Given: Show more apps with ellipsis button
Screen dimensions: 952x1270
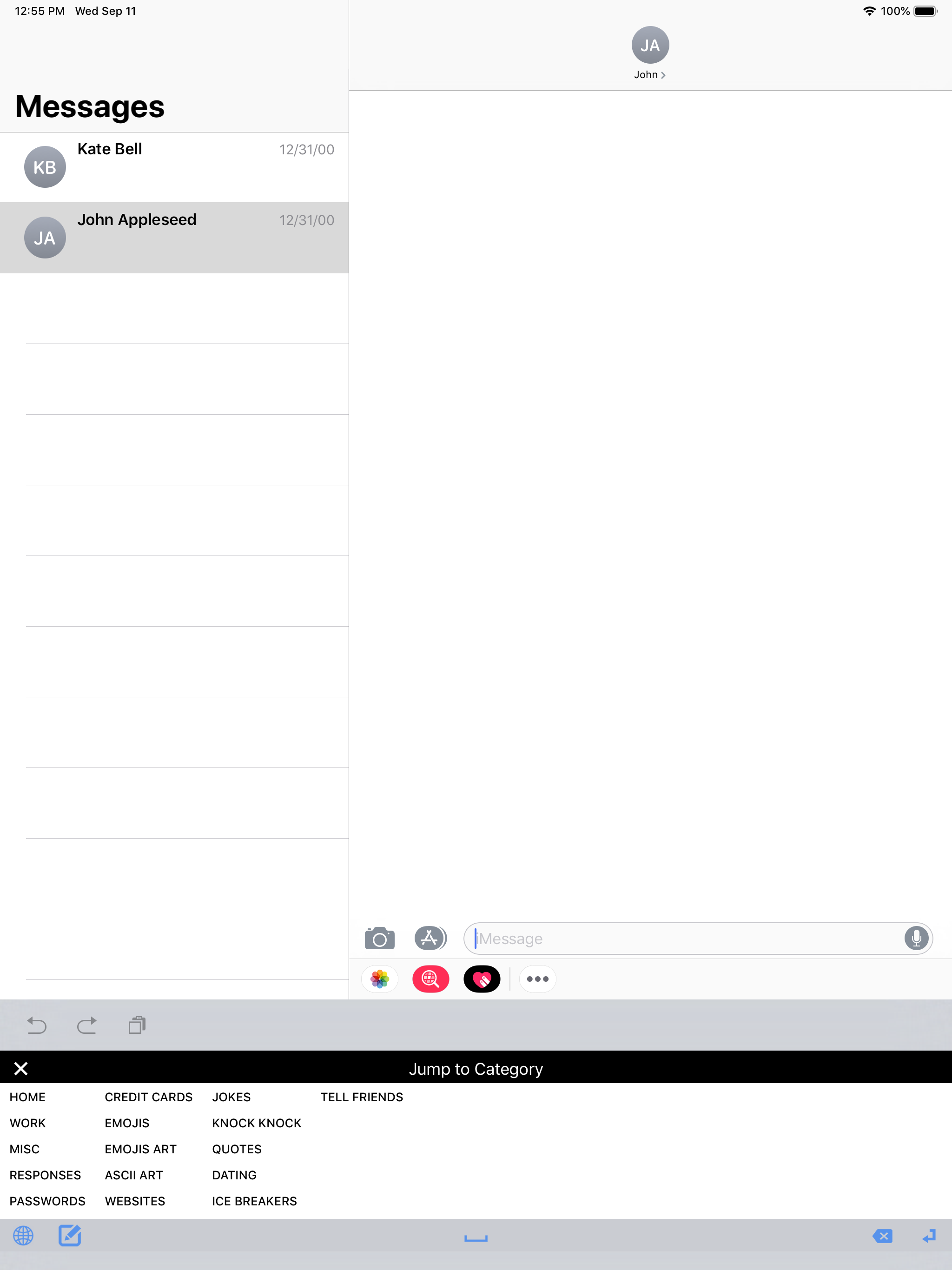Looking at the screenshot, I should [x=537, y=979].
